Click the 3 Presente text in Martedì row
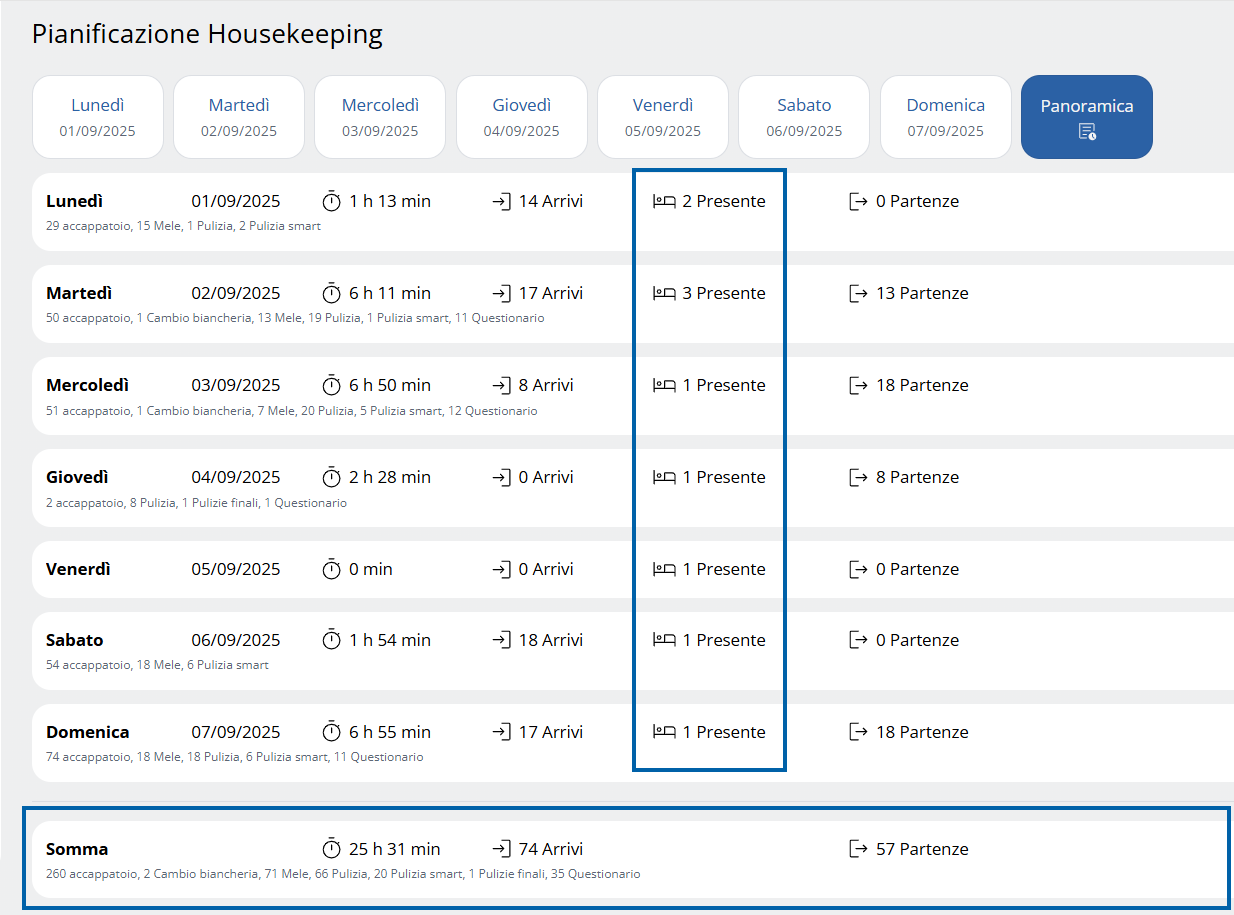Image resolution: width=1234 pixels, height=915 pixels. pyautogui.click(x=724, y=293)
